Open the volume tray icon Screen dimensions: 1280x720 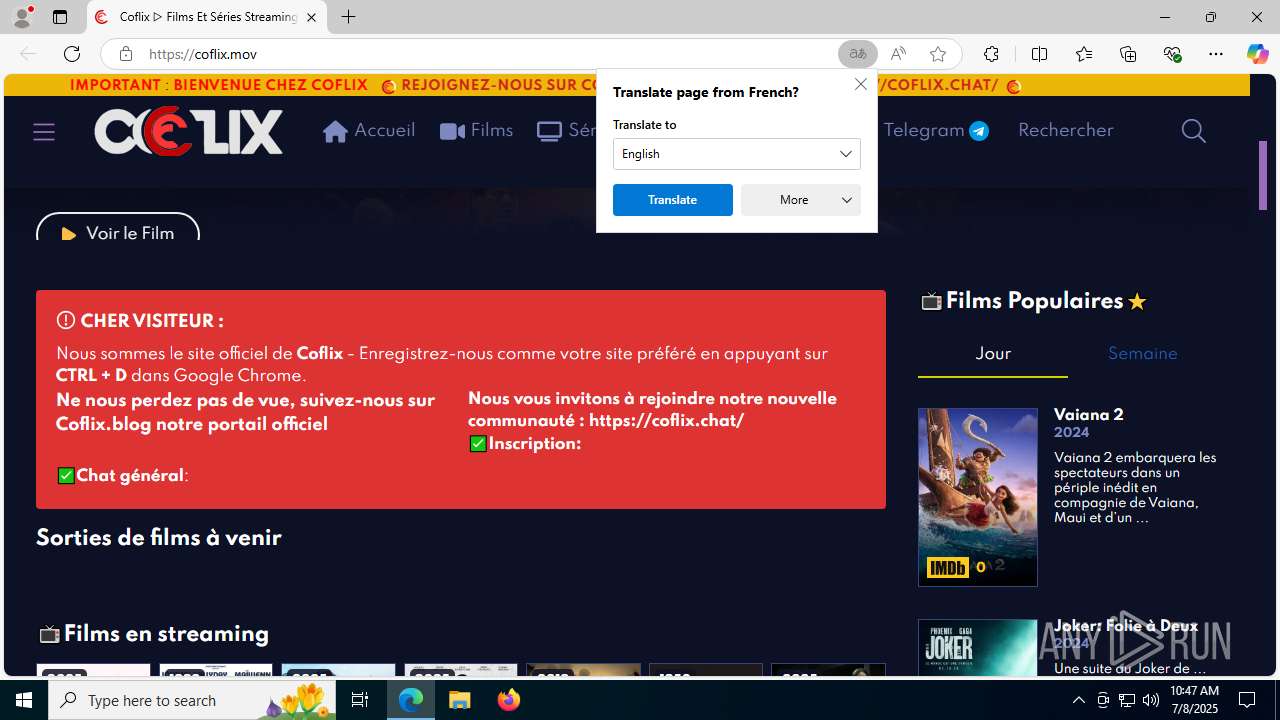1150,700
